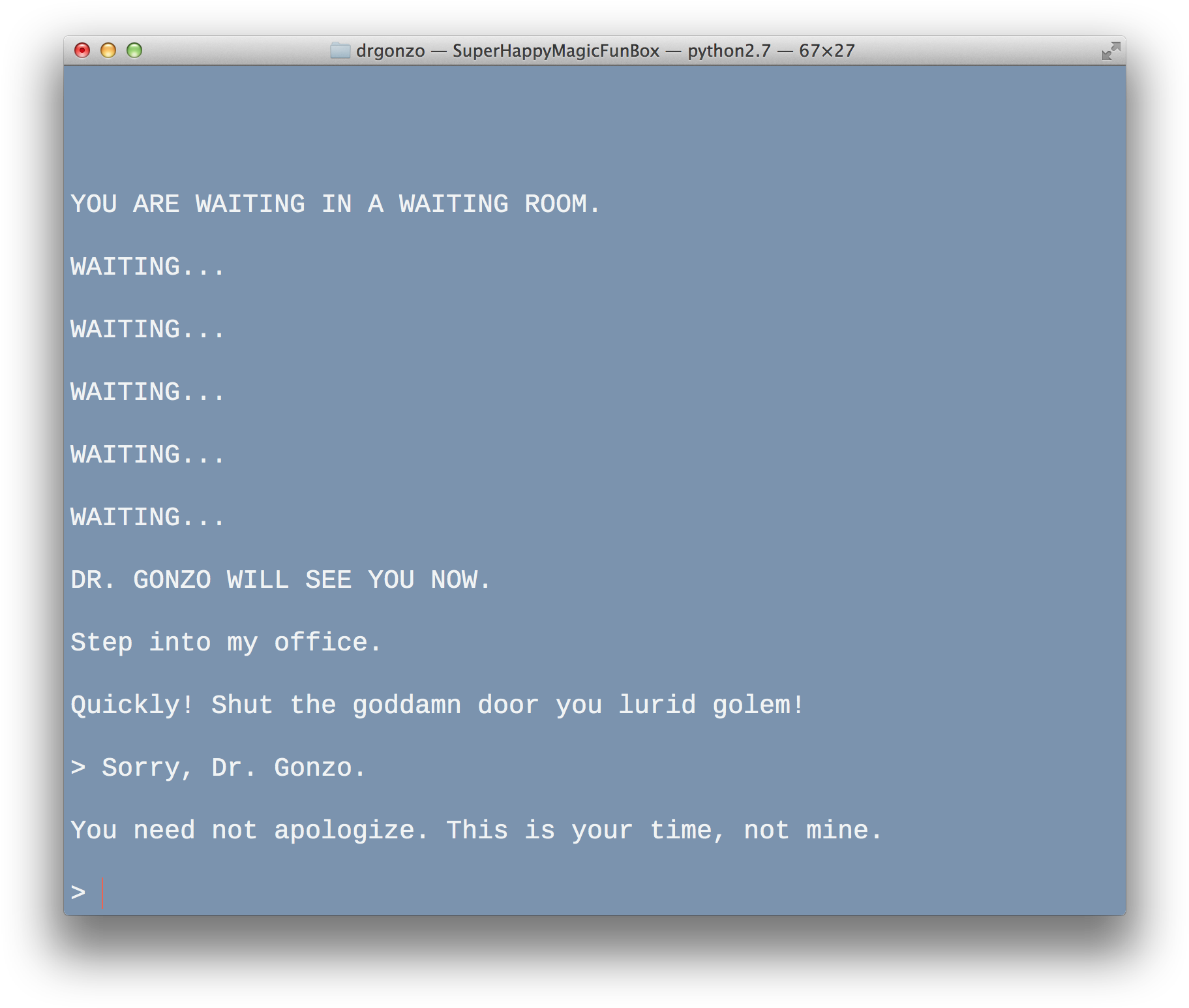Click the fullscreen arrows icon
This screenshot has height=1008, width=1189.
1111,51
